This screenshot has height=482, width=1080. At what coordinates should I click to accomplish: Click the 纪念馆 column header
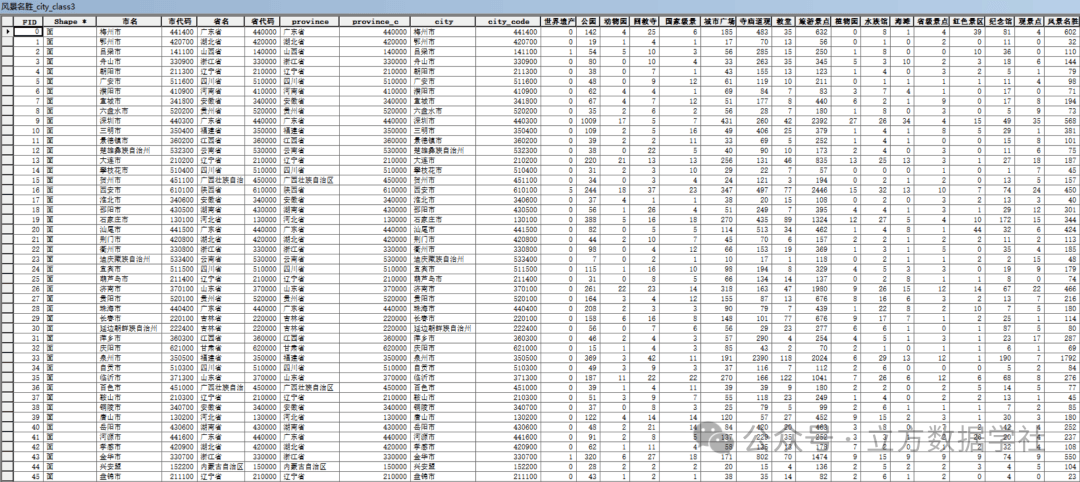pyautogui.click(x=999, y=22)
